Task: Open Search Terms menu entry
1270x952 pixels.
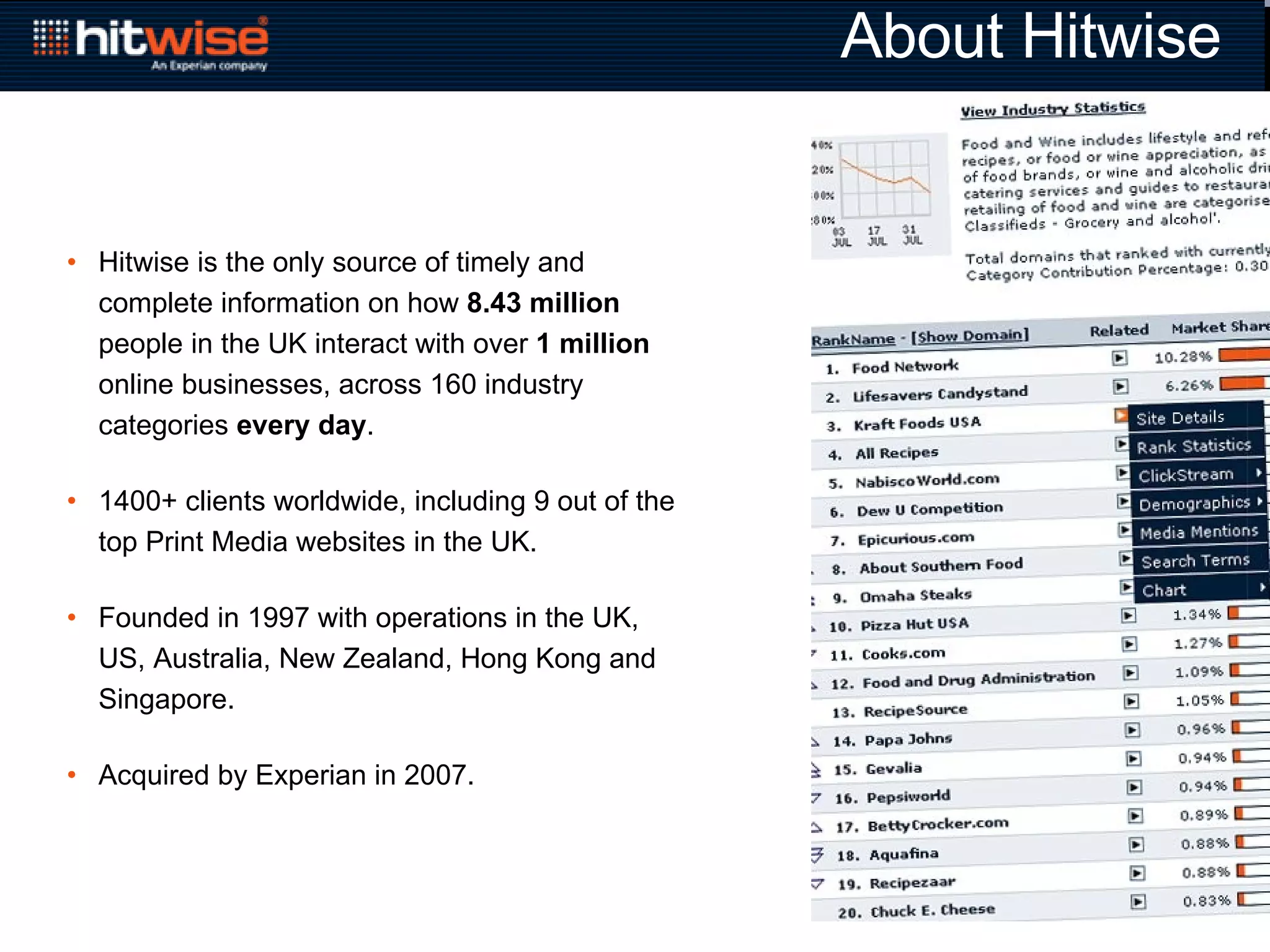Action: [x=1195, y=561]
